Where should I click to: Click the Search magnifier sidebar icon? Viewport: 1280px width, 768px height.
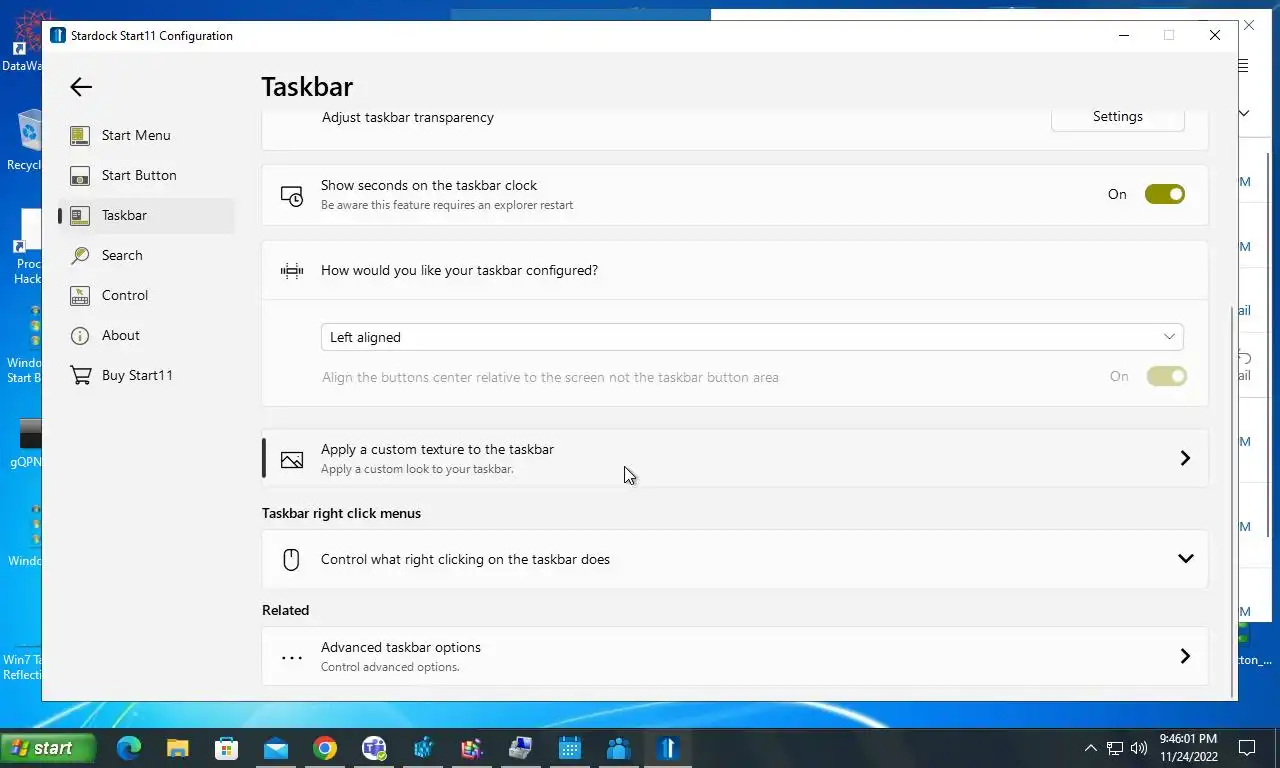click(x=80, y=255)
